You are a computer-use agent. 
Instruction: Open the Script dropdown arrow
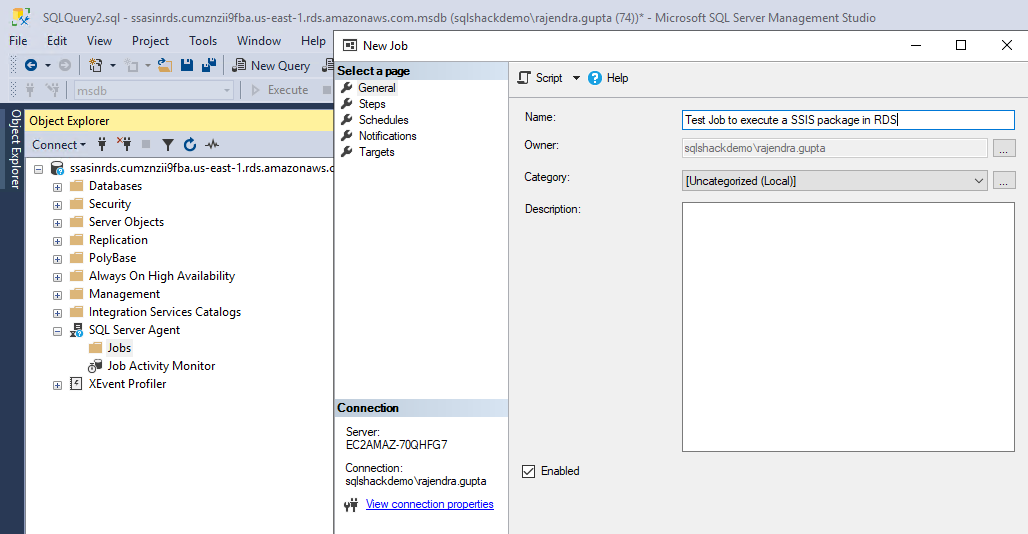576,78
